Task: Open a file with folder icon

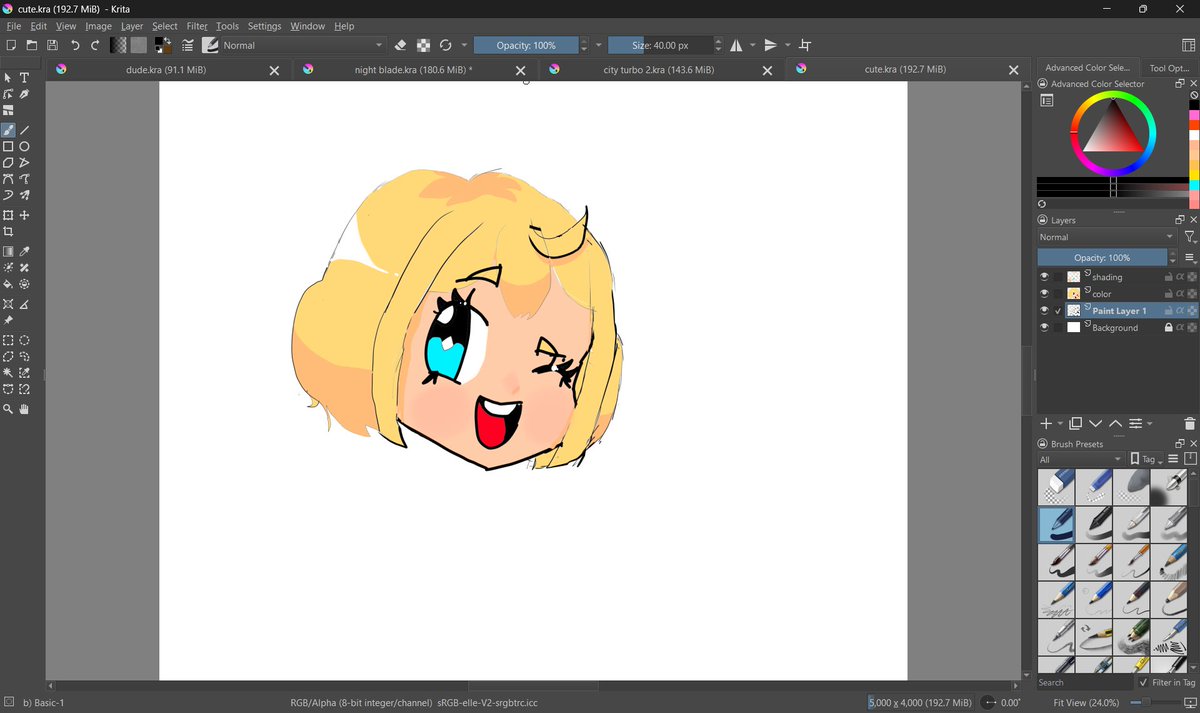Action: point(32,45)
